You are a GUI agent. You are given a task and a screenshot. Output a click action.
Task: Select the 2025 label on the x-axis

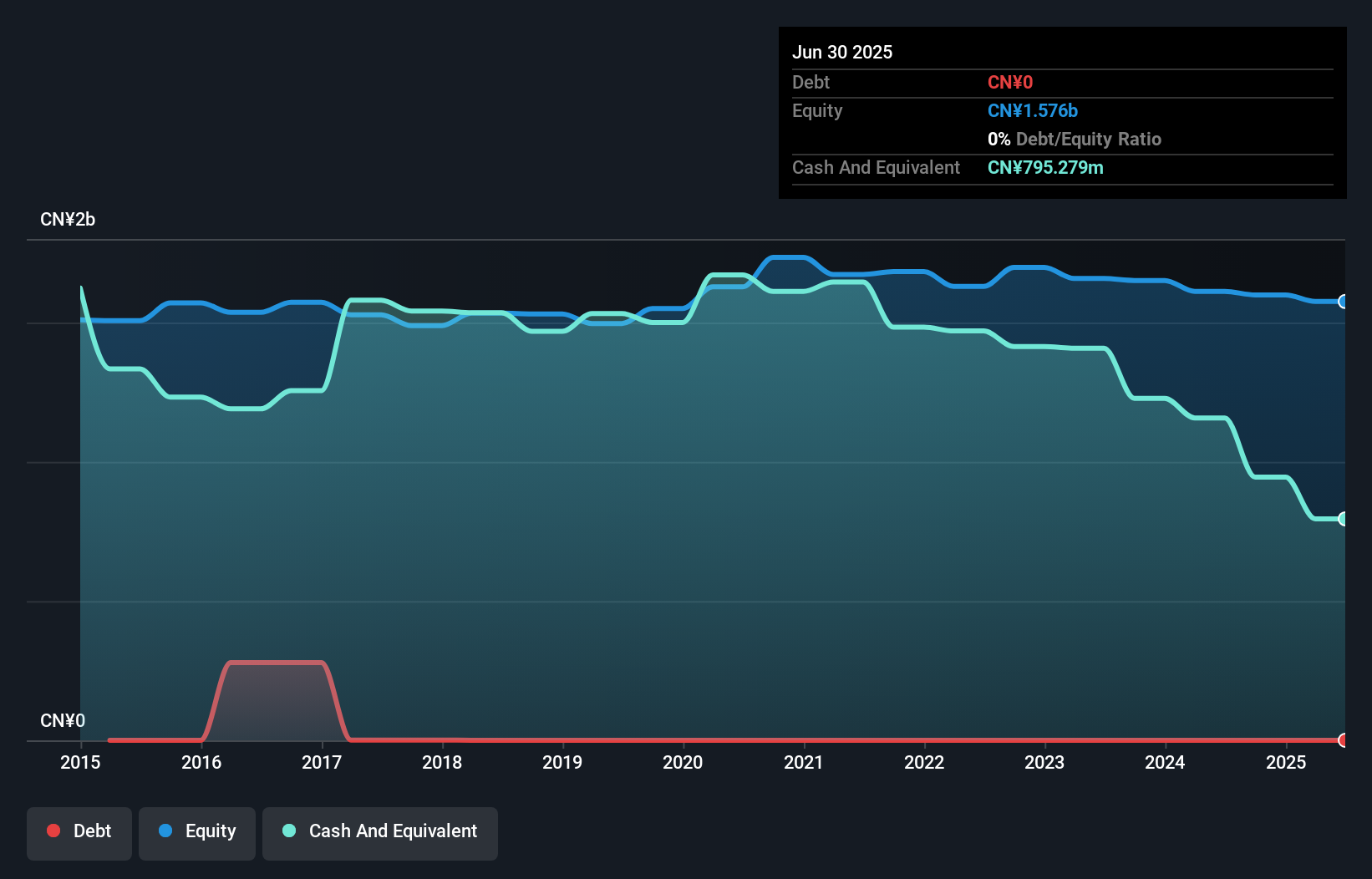(x=1286, y=762)
